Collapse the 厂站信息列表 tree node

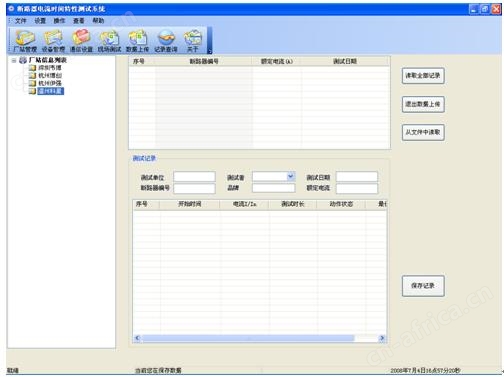tap(14, 60)
